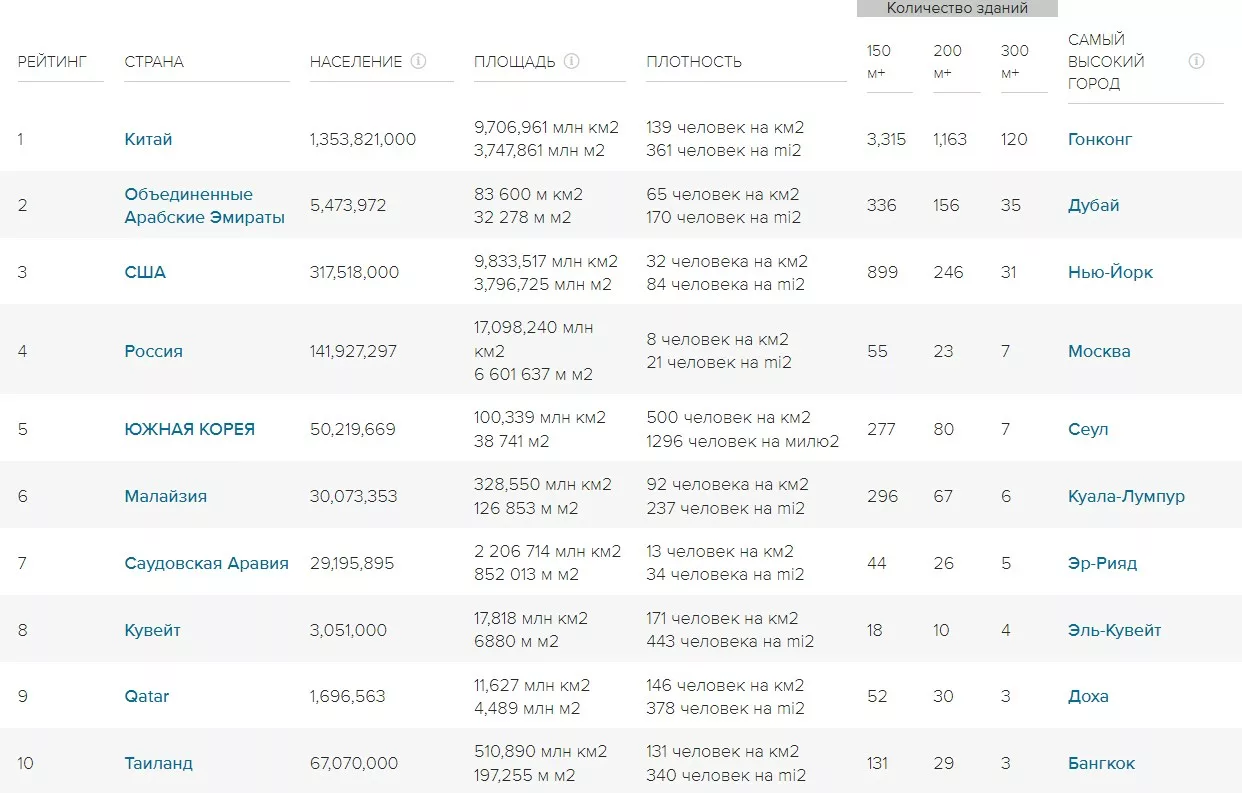Sort by 300 м+ buildings column

pyautogui.click(x=1014, y=62)
